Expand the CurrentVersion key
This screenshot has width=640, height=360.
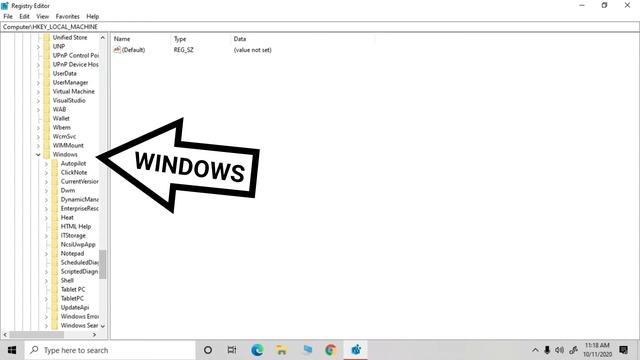[x=46, y=182]
